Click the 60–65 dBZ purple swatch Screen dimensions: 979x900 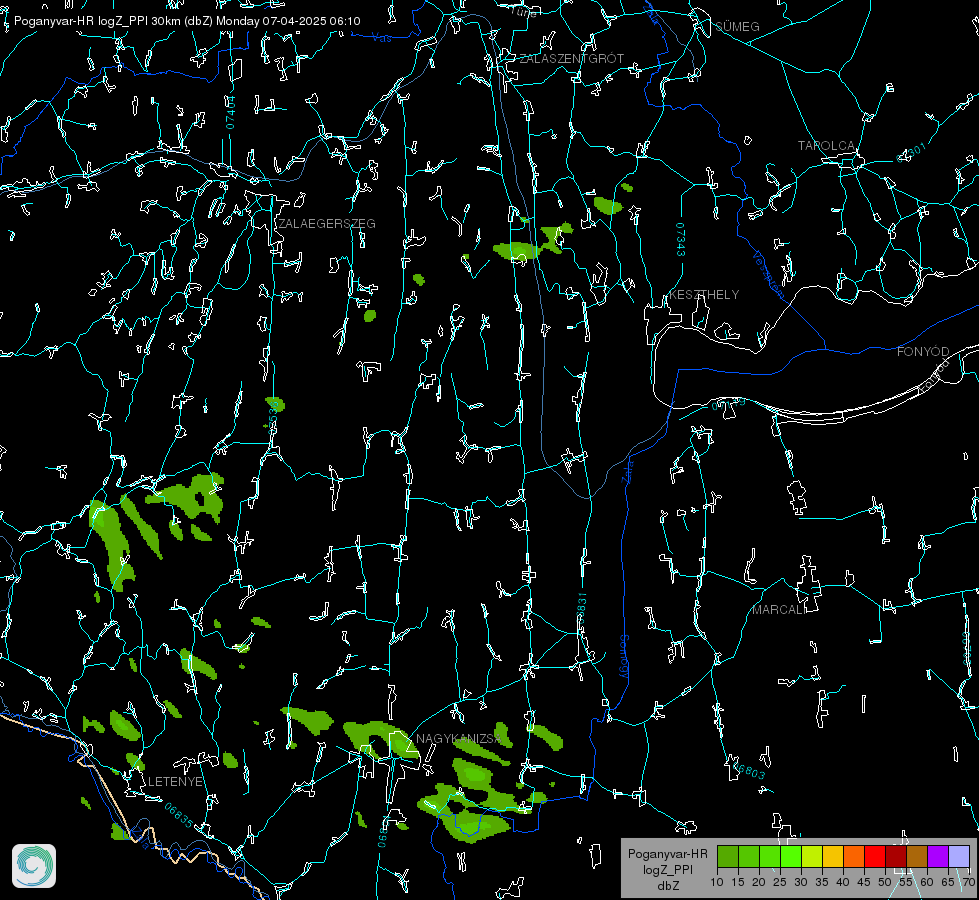point(938,856)
